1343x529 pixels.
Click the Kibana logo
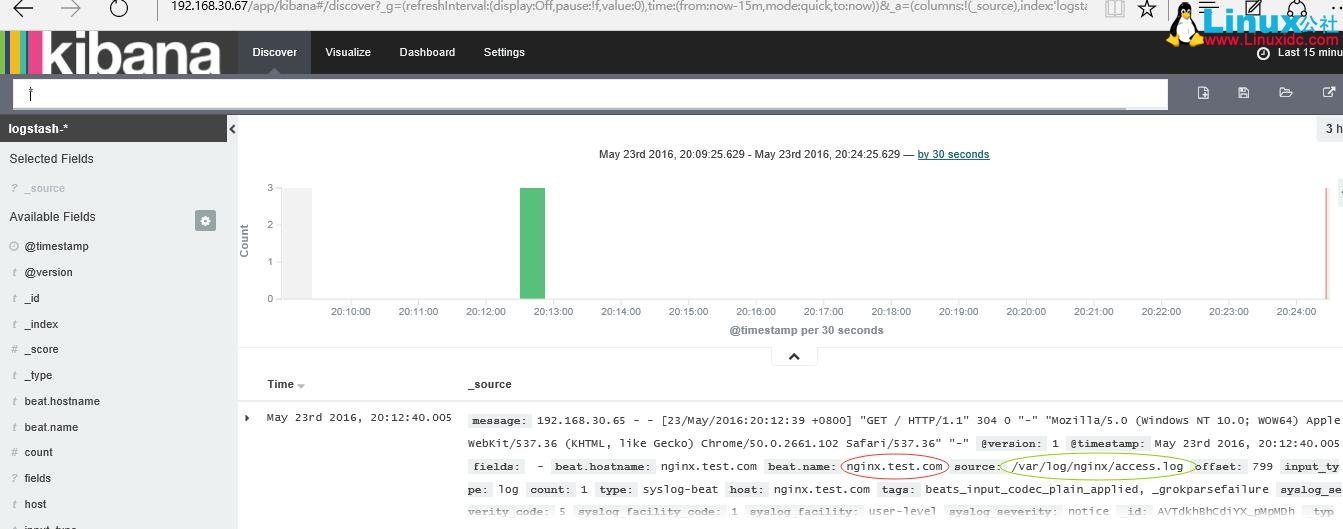(x=113, y=53)
